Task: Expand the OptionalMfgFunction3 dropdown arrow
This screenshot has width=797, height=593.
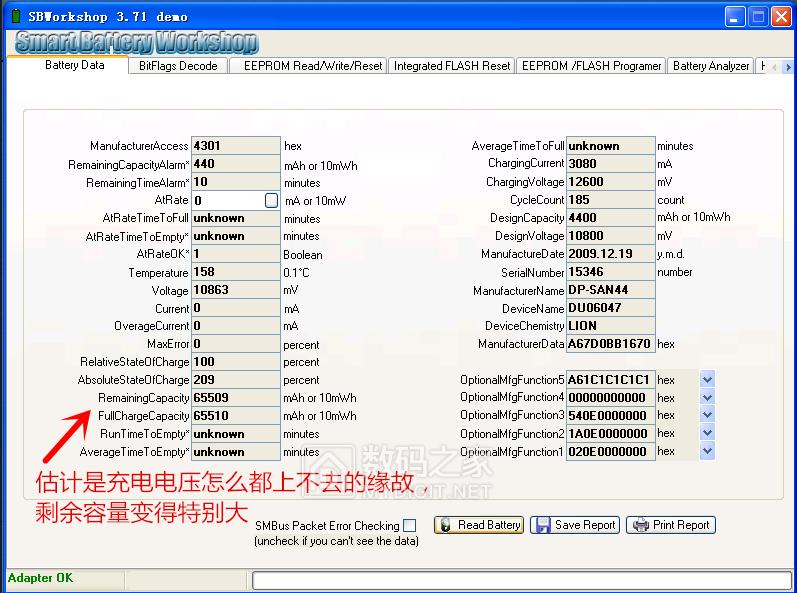Action: (x=707, y=415)
